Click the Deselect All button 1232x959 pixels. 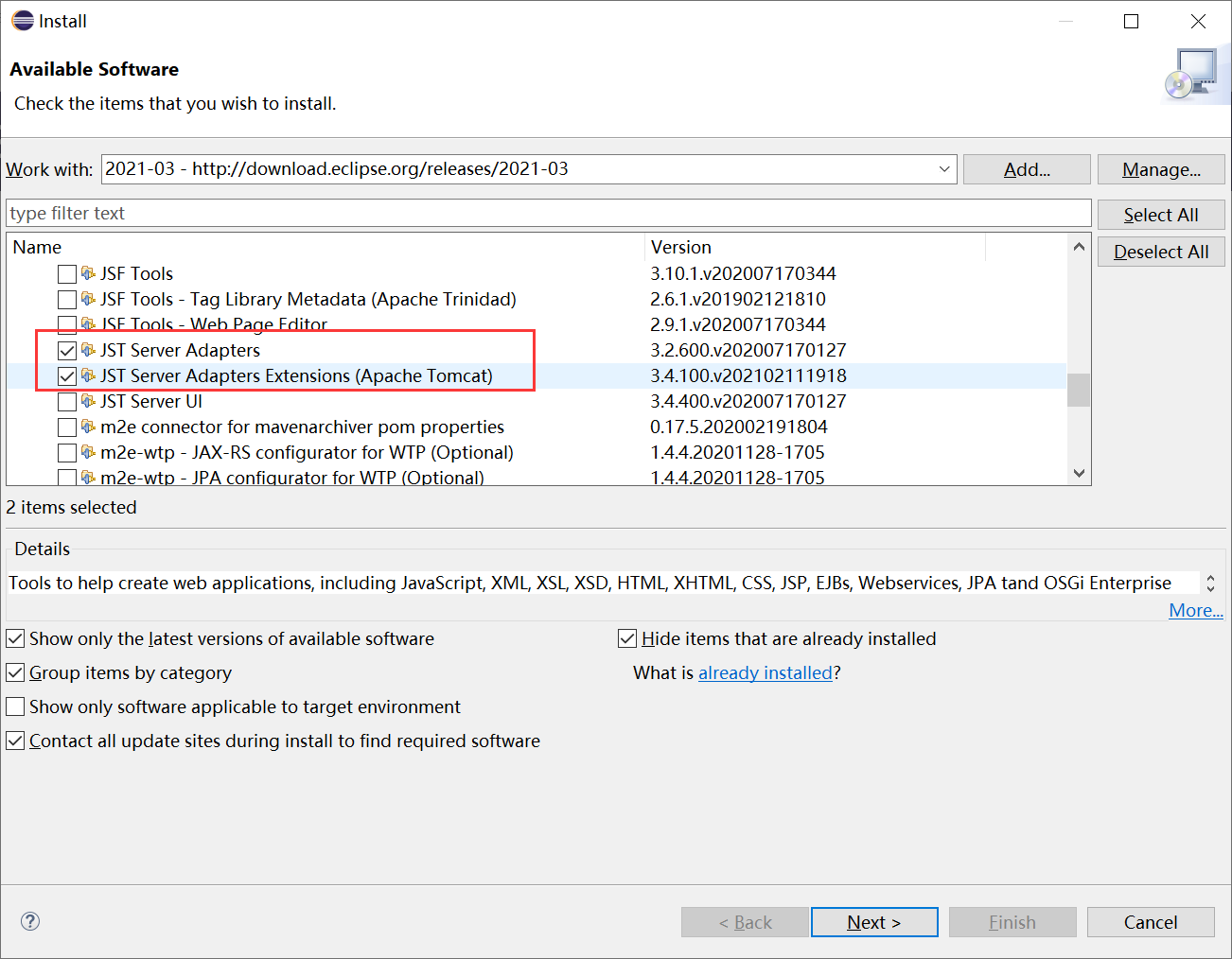coord(1161,252)
